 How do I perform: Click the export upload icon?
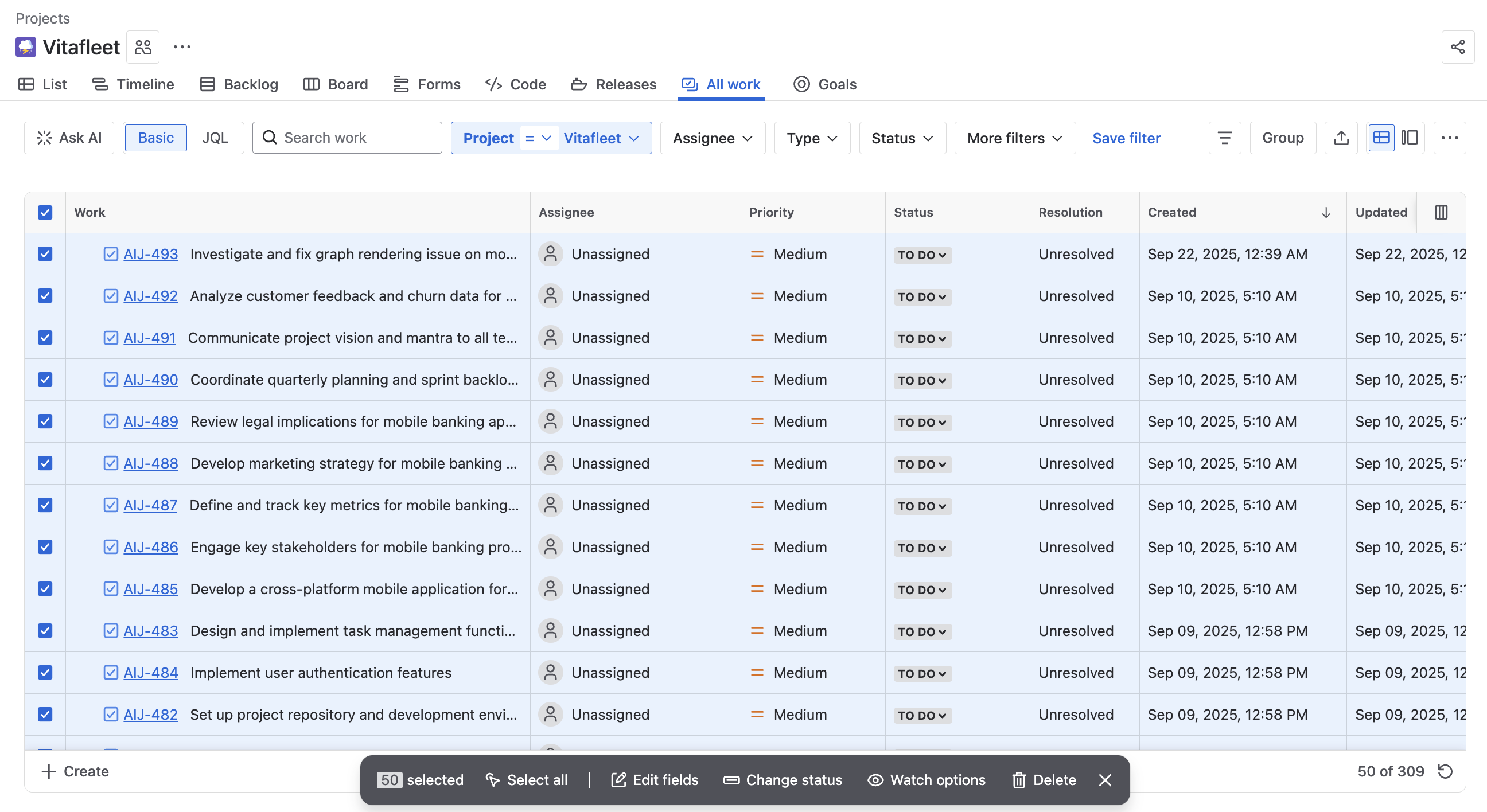1341,138
